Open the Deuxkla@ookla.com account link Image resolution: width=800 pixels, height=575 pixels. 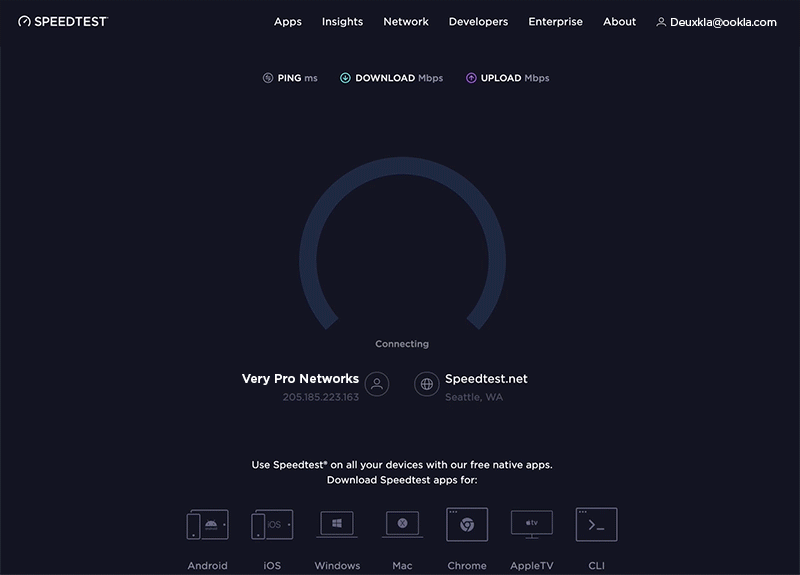pyautogui.click(x=716, y=22)
